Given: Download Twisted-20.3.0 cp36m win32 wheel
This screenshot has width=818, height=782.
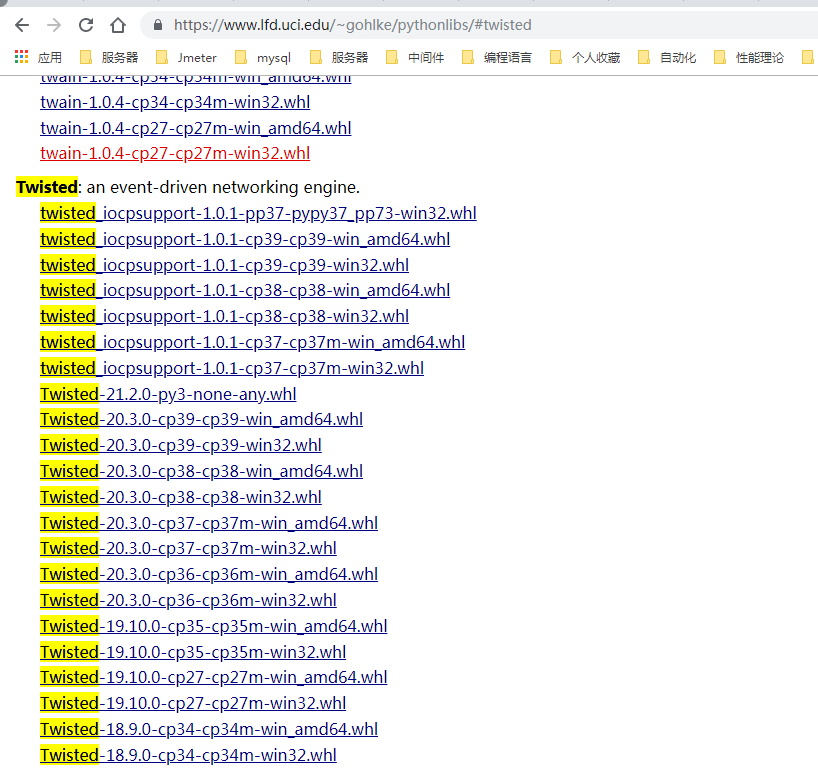Looking at the screenshot, I should (x=188, y=600).
